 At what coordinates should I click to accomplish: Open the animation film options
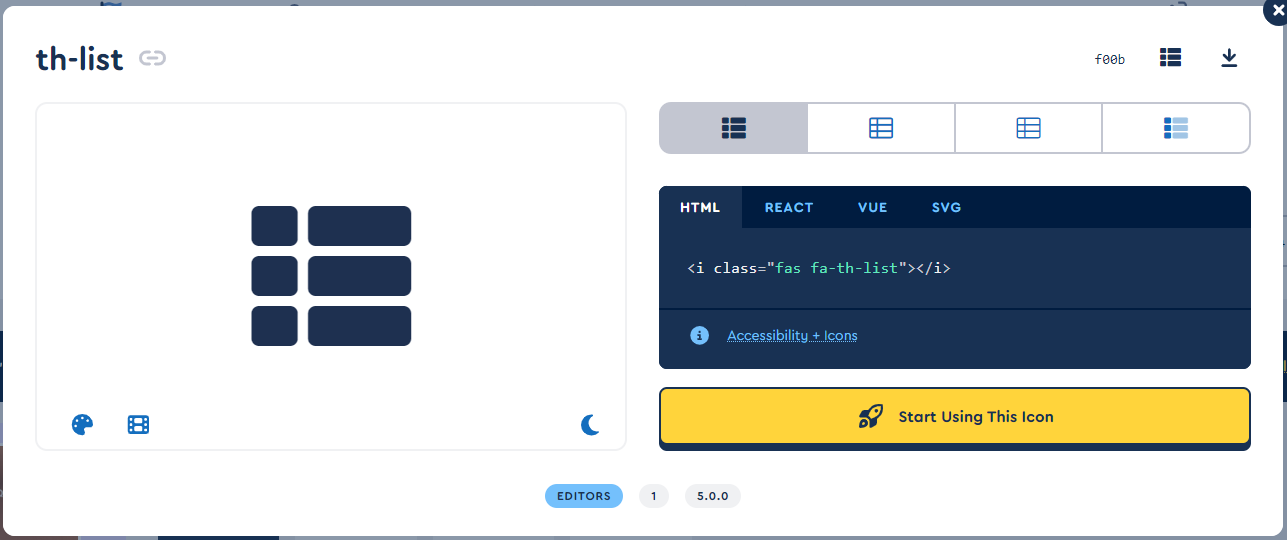(138, 425)
